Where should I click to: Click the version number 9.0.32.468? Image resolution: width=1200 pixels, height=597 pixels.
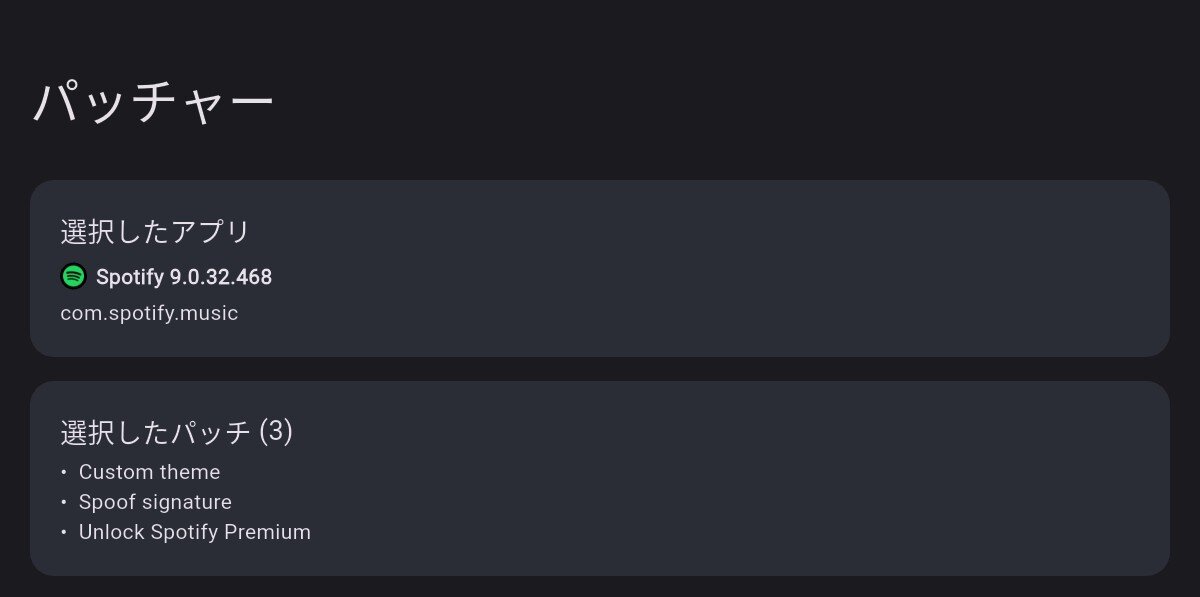(213, 277)
